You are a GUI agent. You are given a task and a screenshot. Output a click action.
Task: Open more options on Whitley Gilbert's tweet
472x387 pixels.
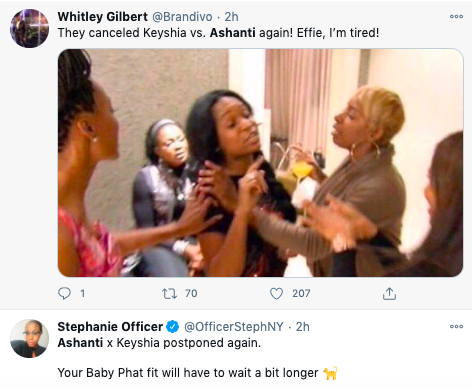tap(456, 16)
